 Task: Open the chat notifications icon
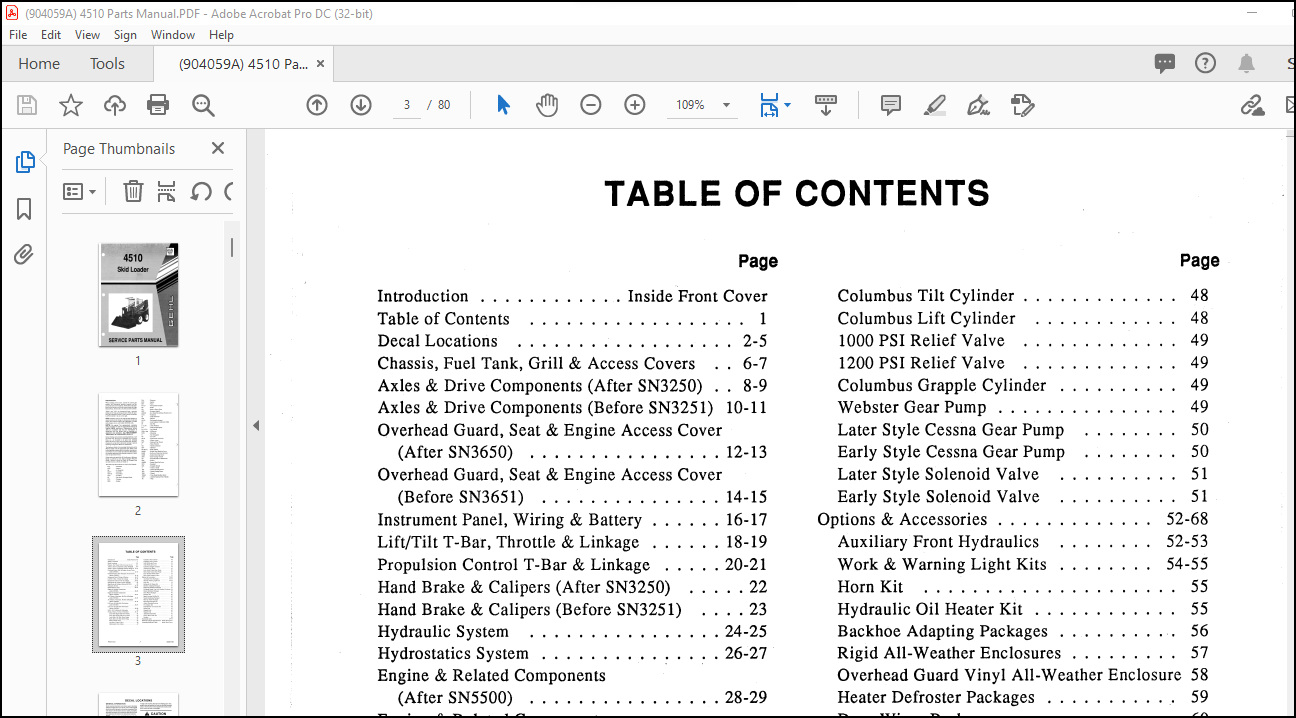[1165, 64]
